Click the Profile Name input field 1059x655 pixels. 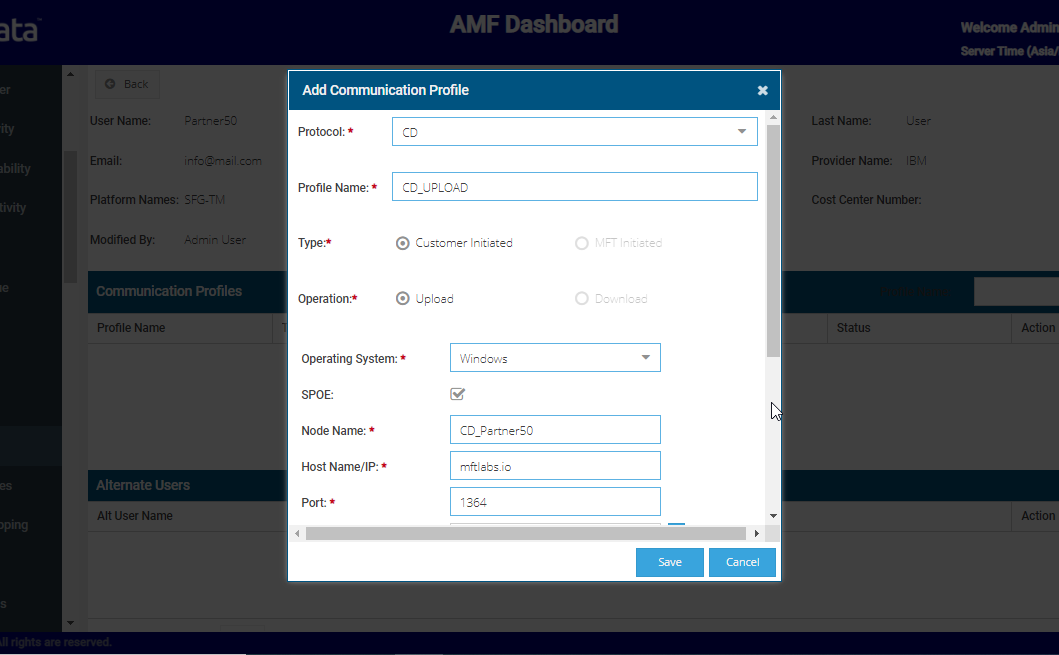574,187
